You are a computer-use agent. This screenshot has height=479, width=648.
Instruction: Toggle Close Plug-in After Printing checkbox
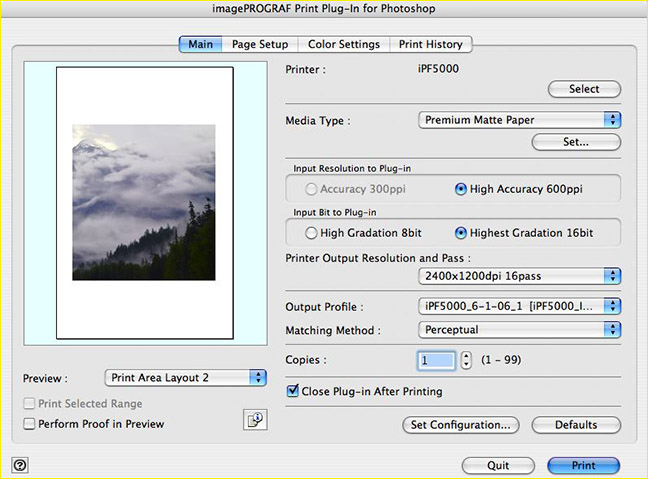point(293,392)
